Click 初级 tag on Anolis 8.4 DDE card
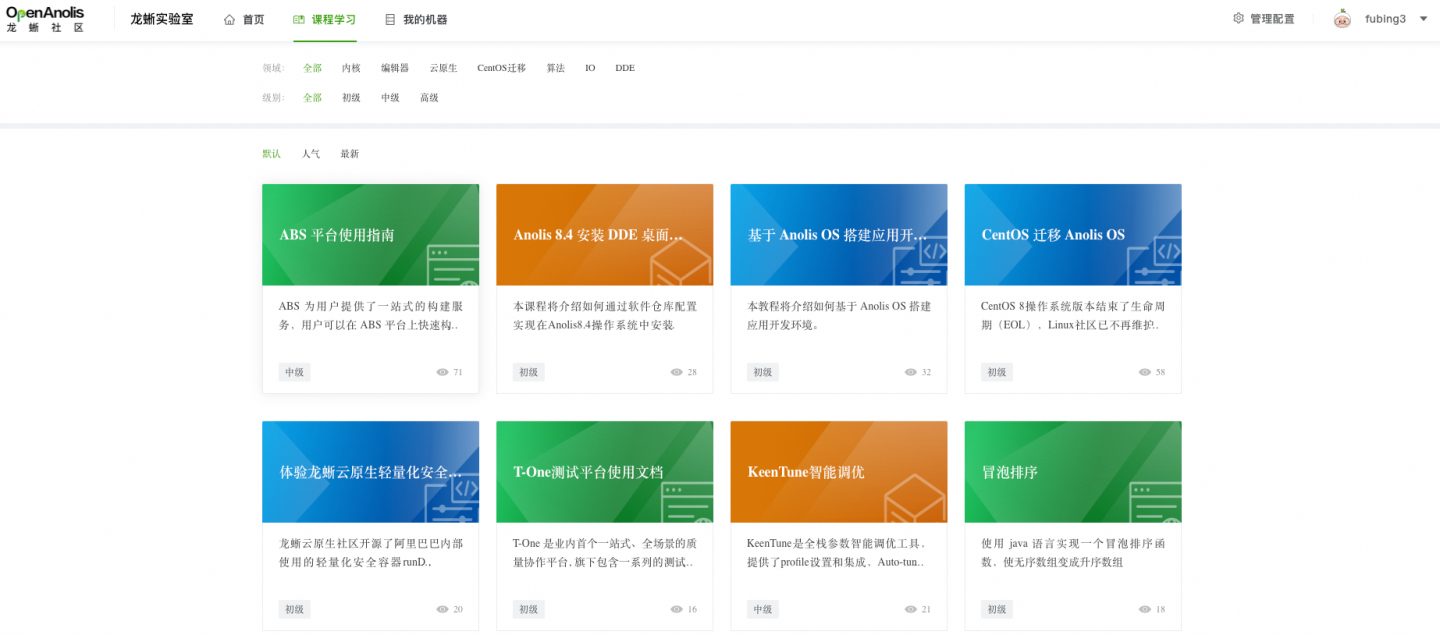 [528, 372]
